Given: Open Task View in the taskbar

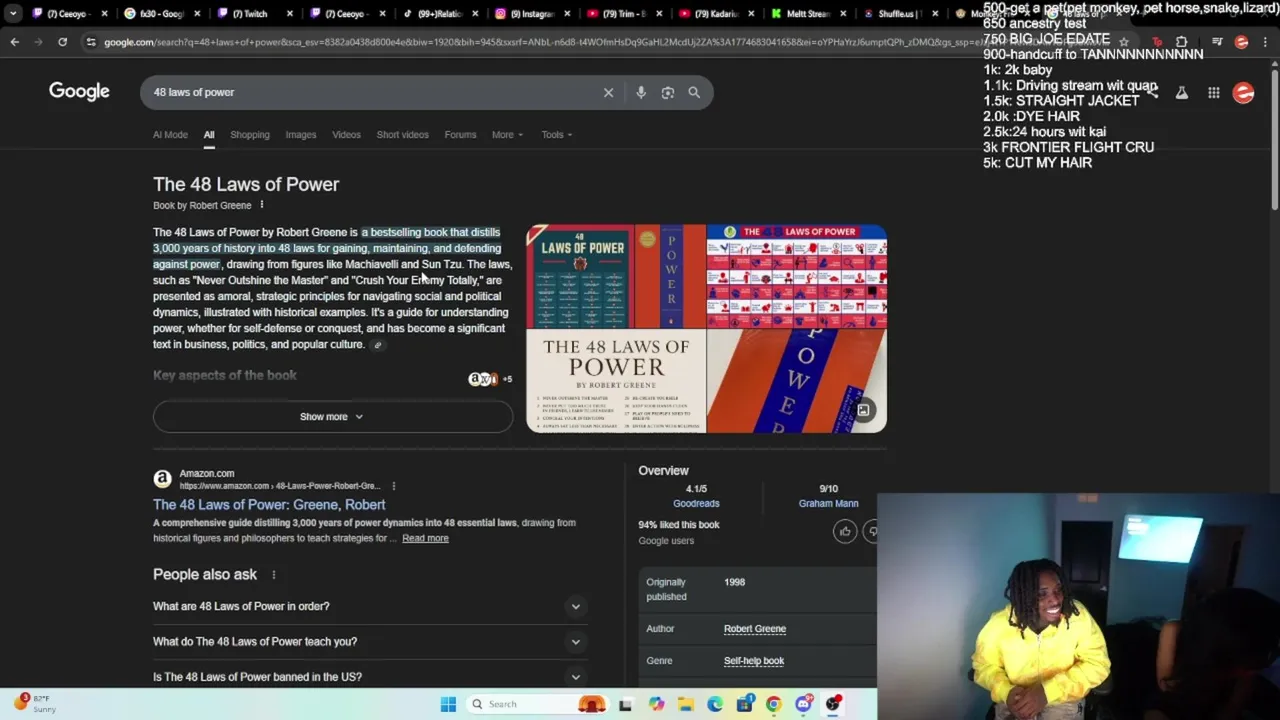Looking at the screenshot, I should [625, 704].
